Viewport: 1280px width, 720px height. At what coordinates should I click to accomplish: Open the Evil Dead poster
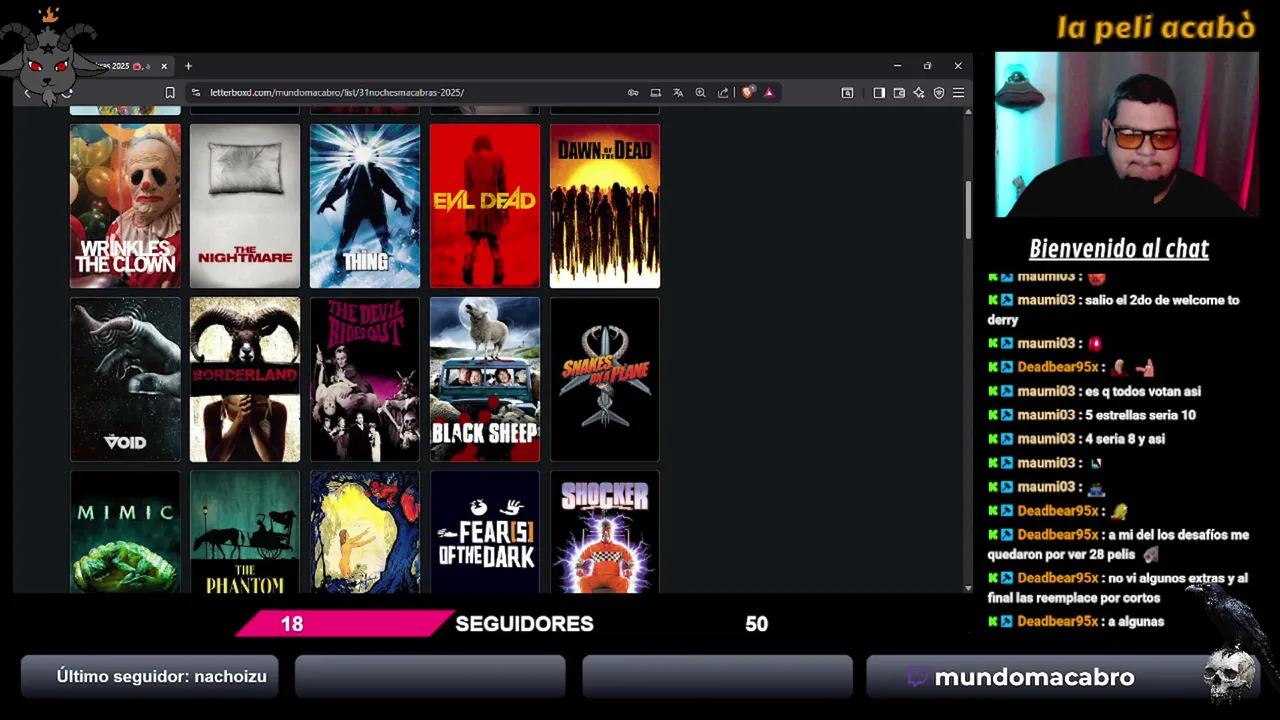485,206
